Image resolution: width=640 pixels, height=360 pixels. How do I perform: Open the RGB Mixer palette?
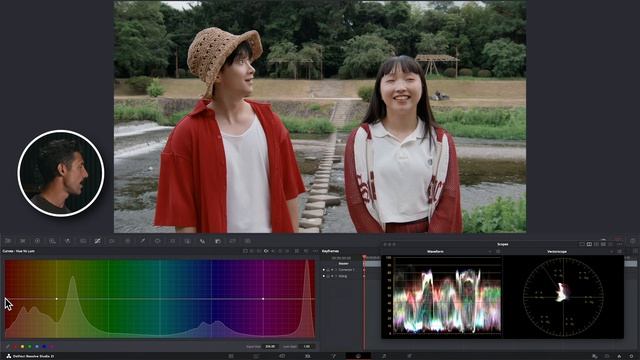(x=67, y=241)
